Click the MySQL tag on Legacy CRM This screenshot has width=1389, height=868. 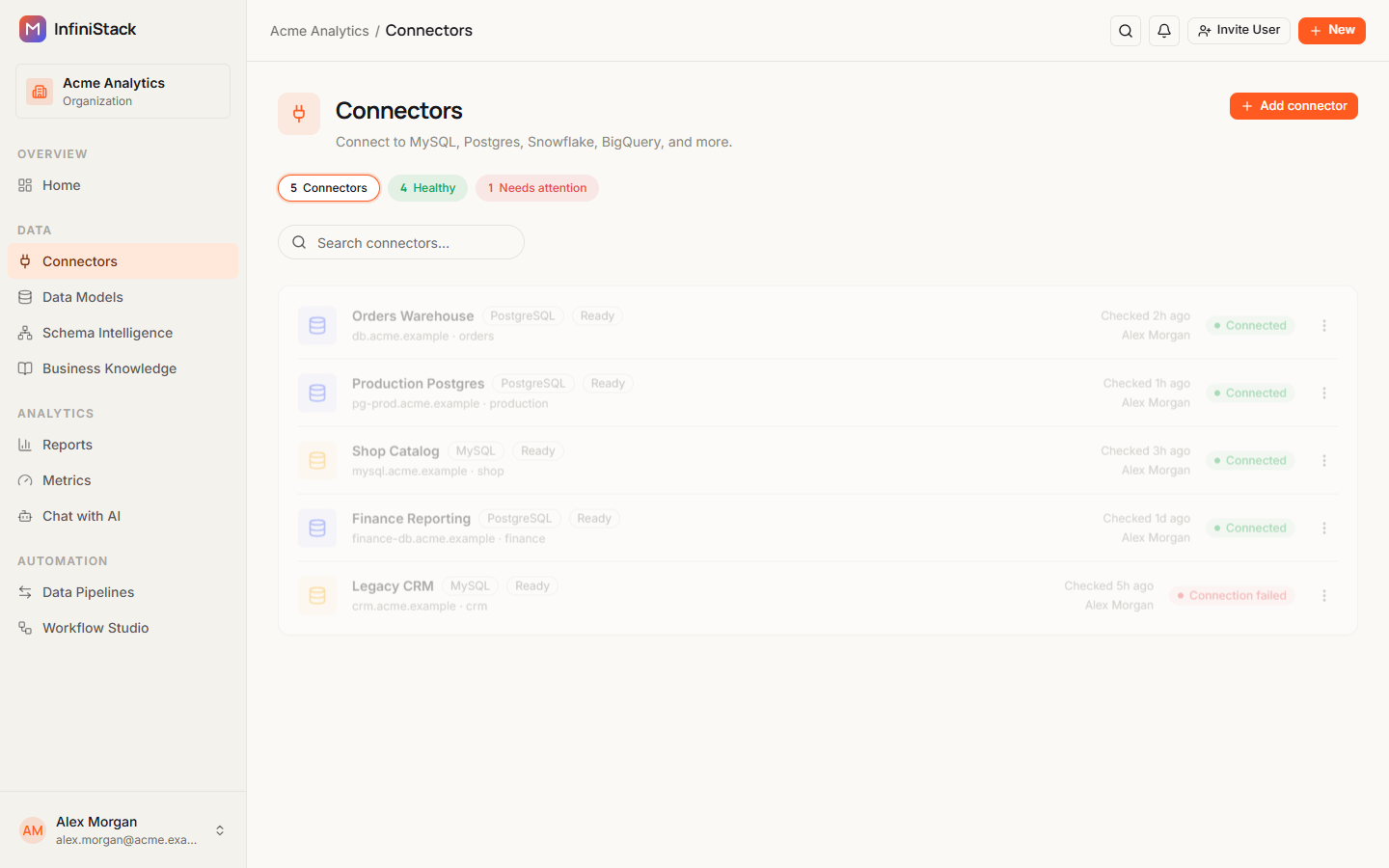click(471, 586)
